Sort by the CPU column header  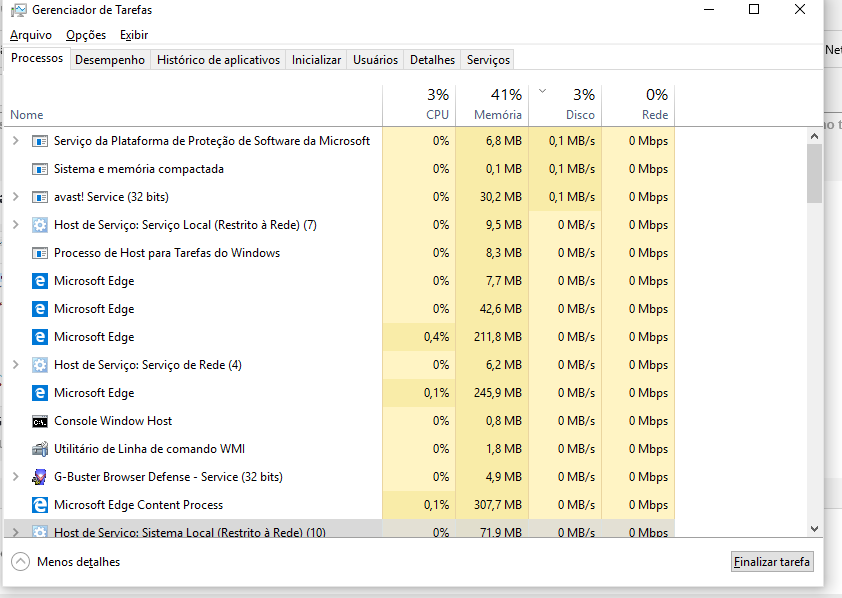pyautogui.click(x=419, y=106)
